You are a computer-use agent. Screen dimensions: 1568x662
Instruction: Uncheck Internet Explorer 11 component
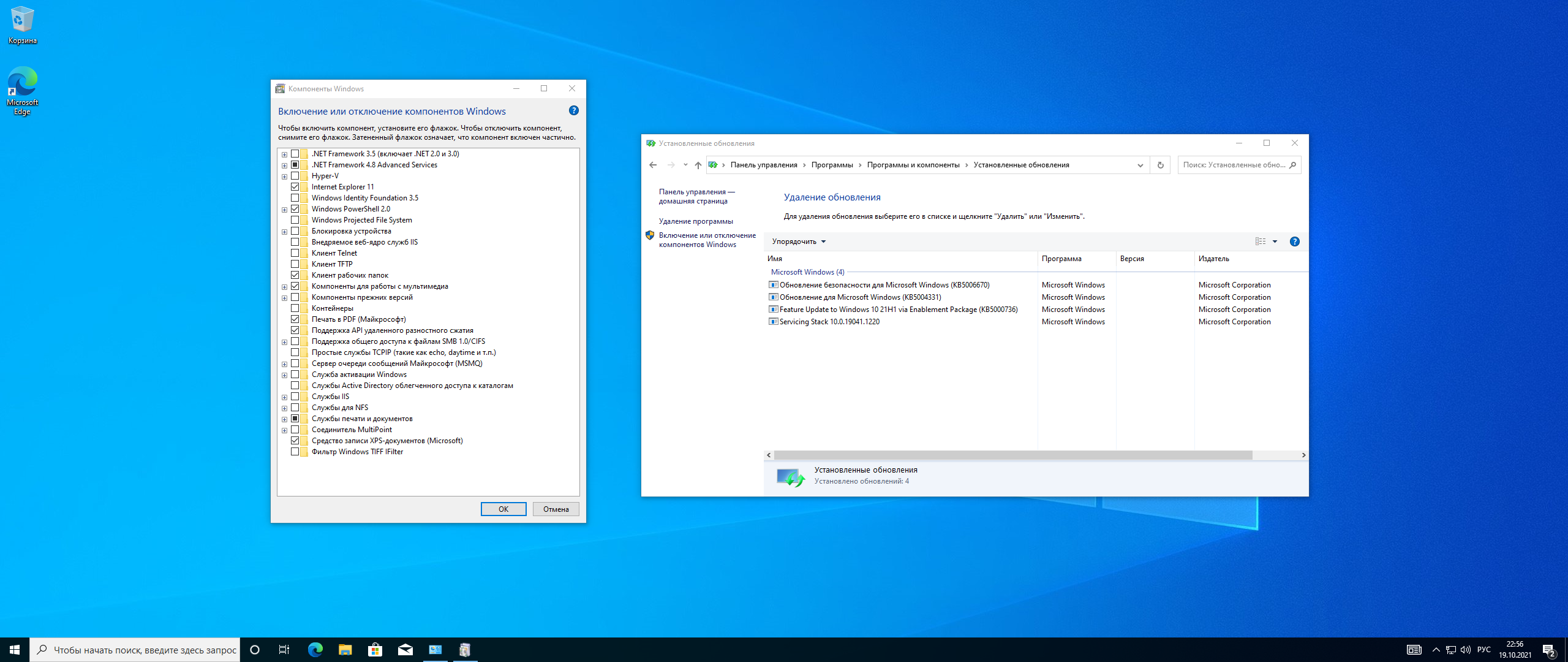(x=295, y=187)
